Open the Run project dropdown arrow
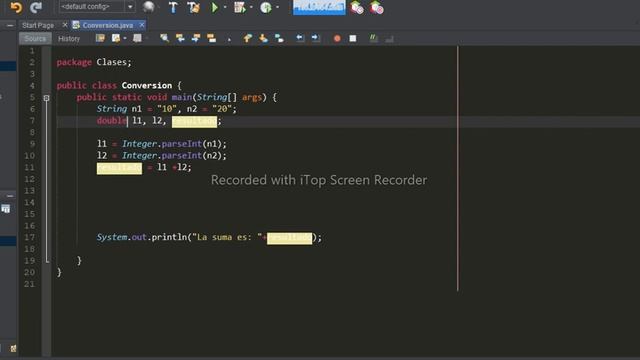The width and height of the screenshot is (640, 360). point(225,7)
